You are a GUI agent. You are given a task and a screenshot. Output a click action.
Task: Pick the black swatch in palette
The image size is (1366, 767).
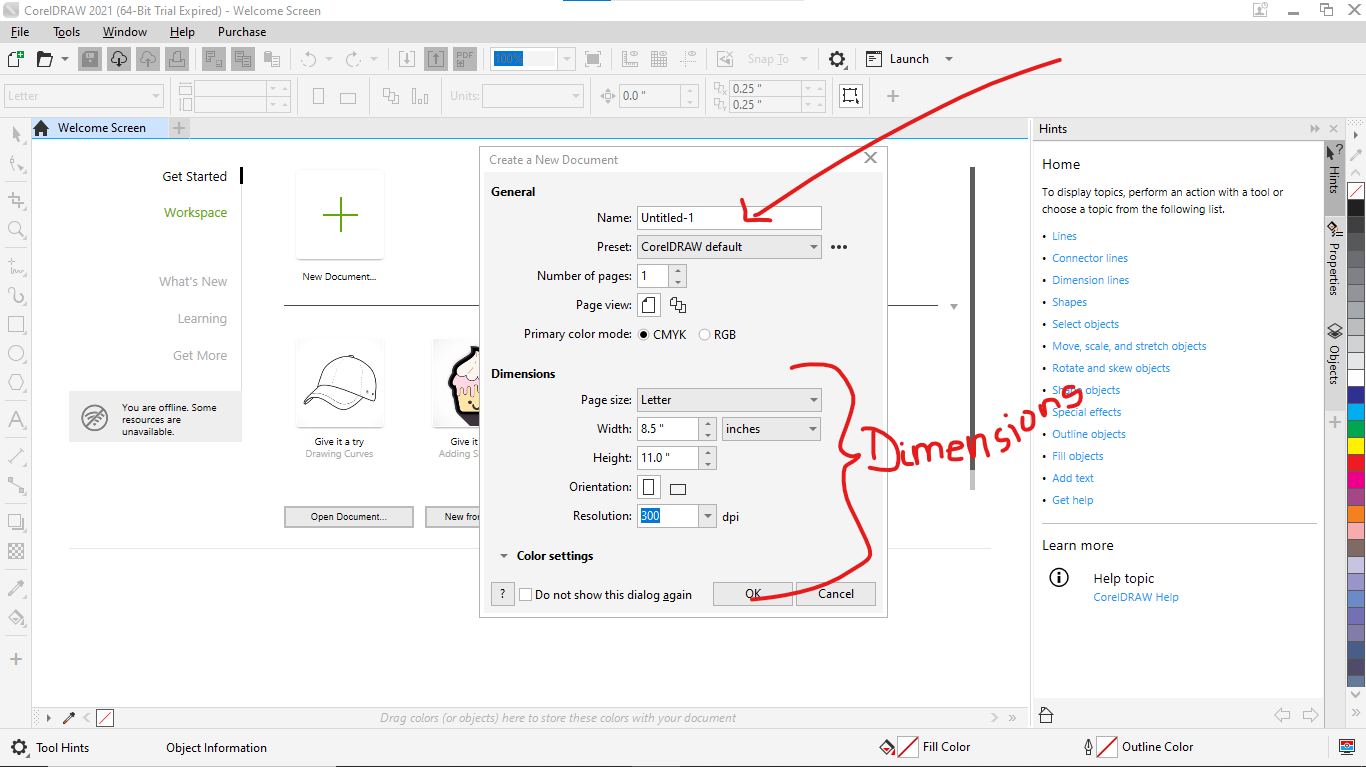tap(1356, 208)
